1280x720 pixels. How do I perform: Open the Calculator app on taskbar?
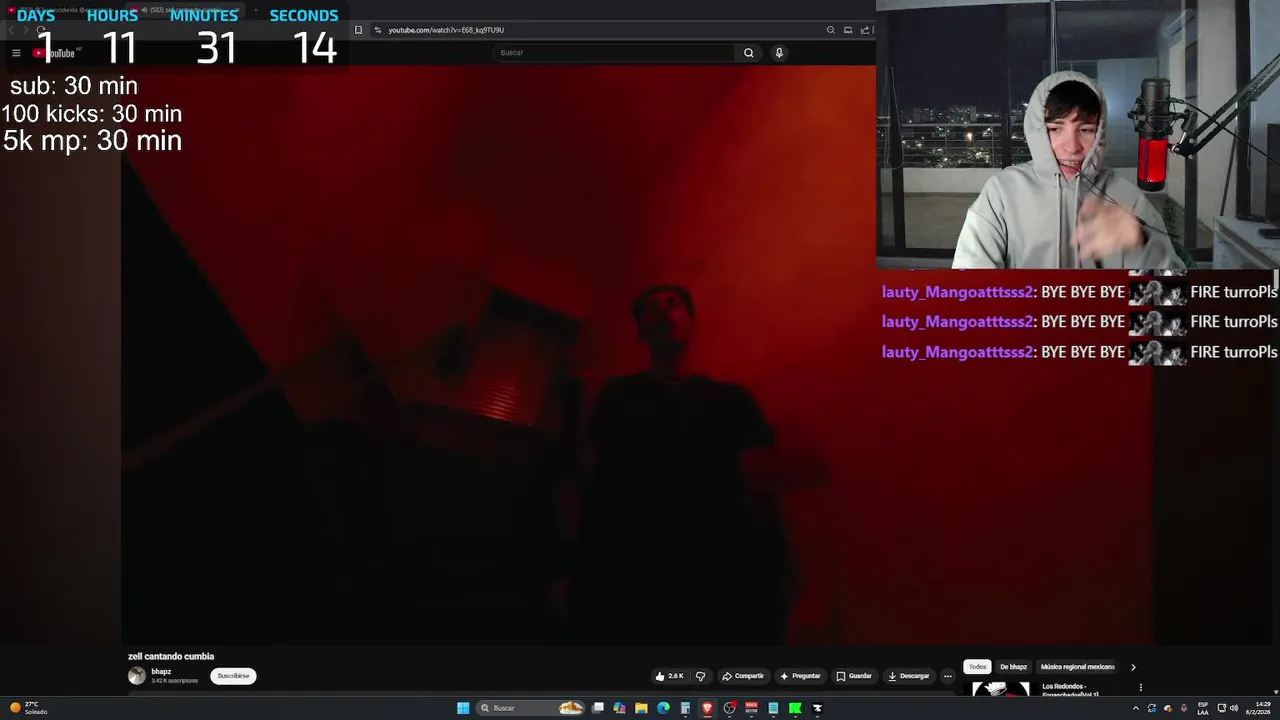pyautogui.click(x=685, y=708)
